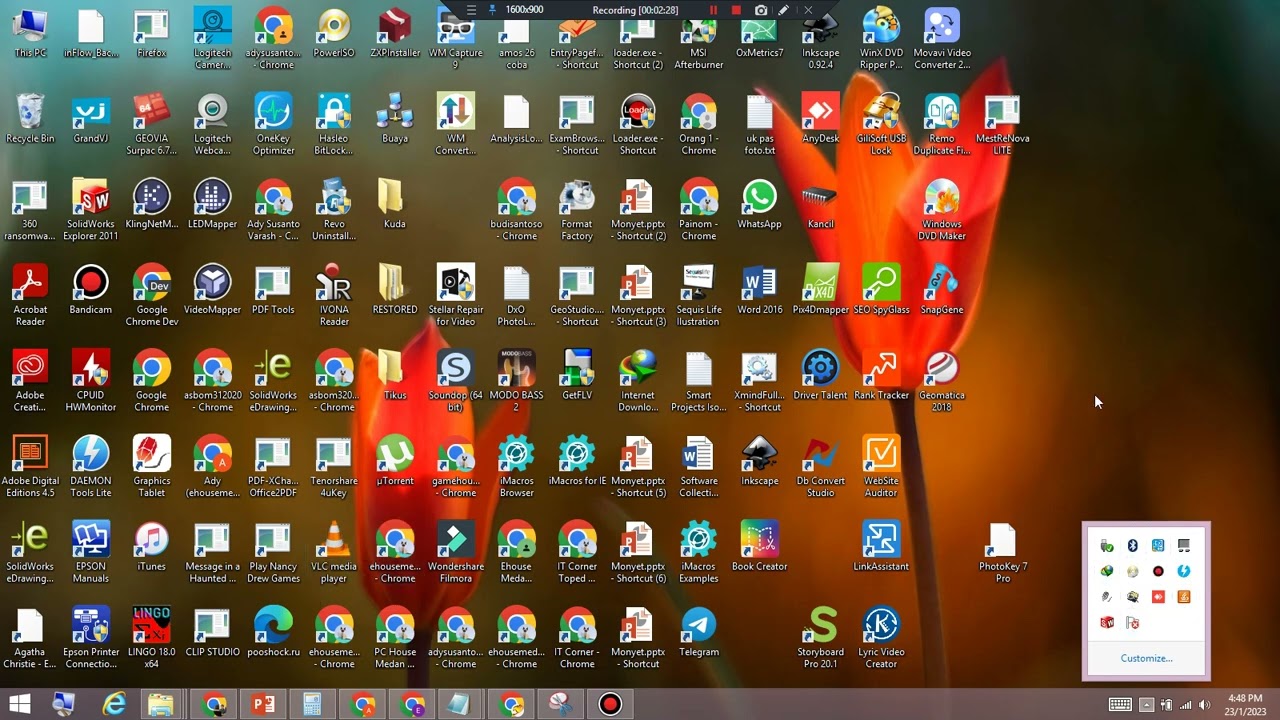Open the This PC desktop icon
Screen dimensions: 1280x720
click(30, 32)
